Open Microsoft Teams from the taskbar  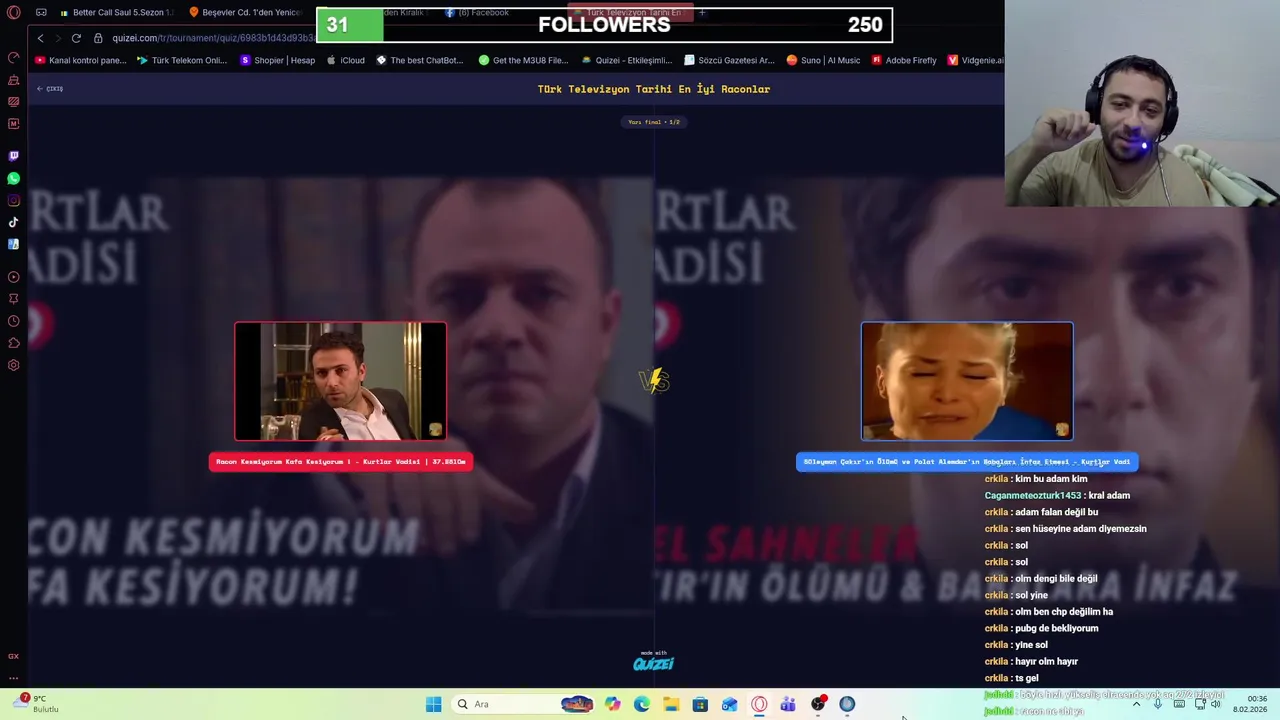coord(788,704)
